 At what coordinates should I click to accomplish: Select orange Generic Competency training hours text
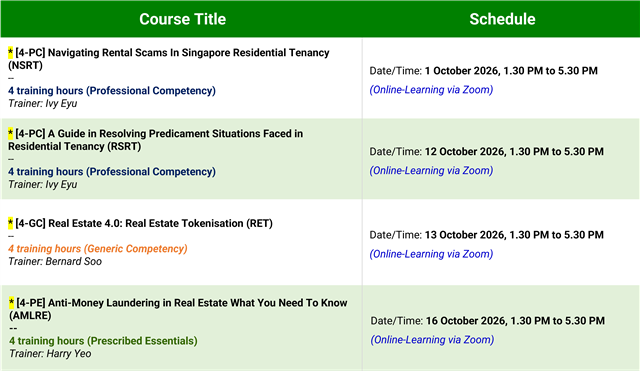point(98,249)
